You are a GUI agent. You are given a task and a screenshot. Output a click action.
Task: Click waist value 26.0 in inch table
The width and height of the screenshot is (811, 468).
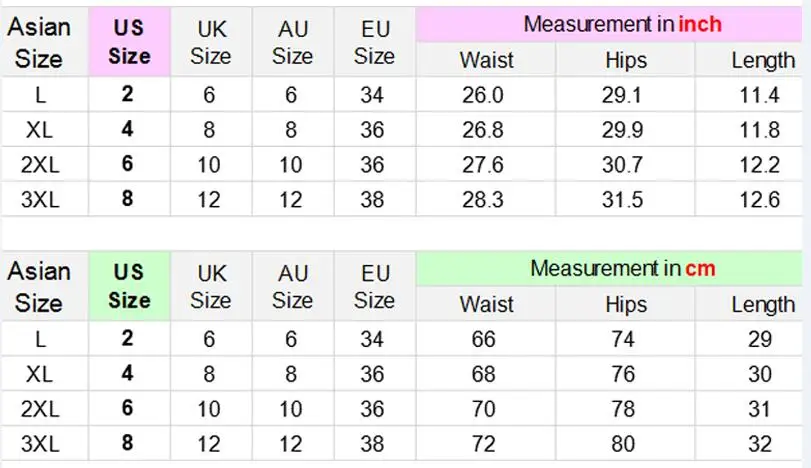click(x=483, y=95)
